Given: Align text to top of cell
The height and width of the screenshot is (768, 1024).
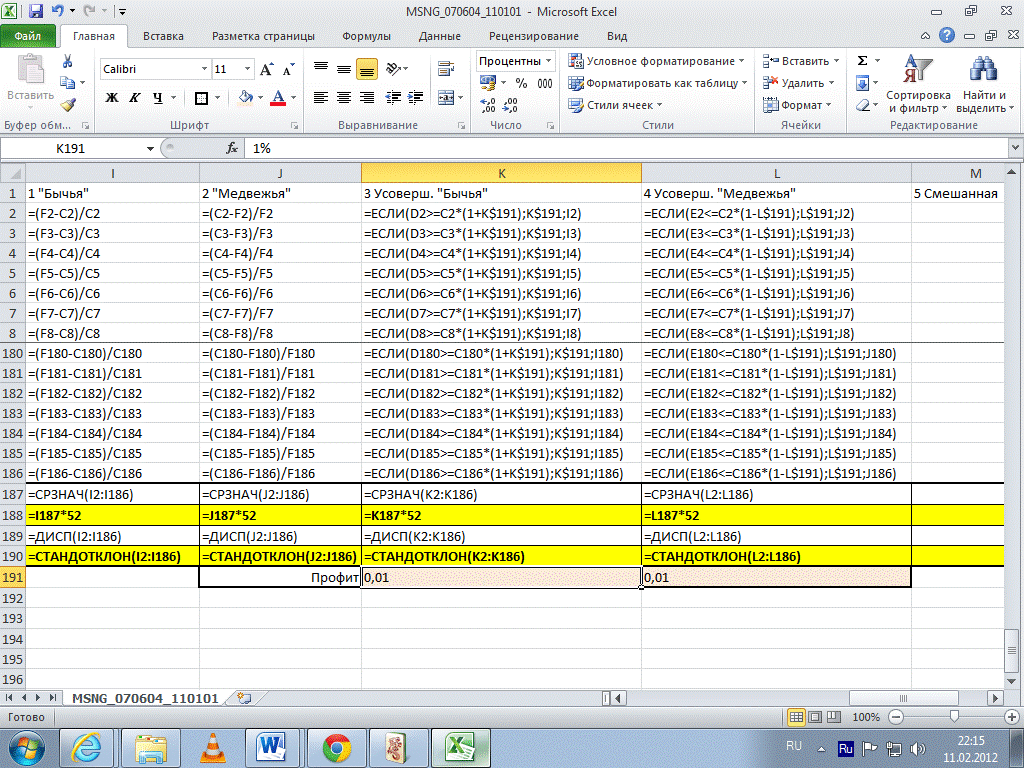Looking at the screenshot, I should pyautogui.click(x=321, y=69).
